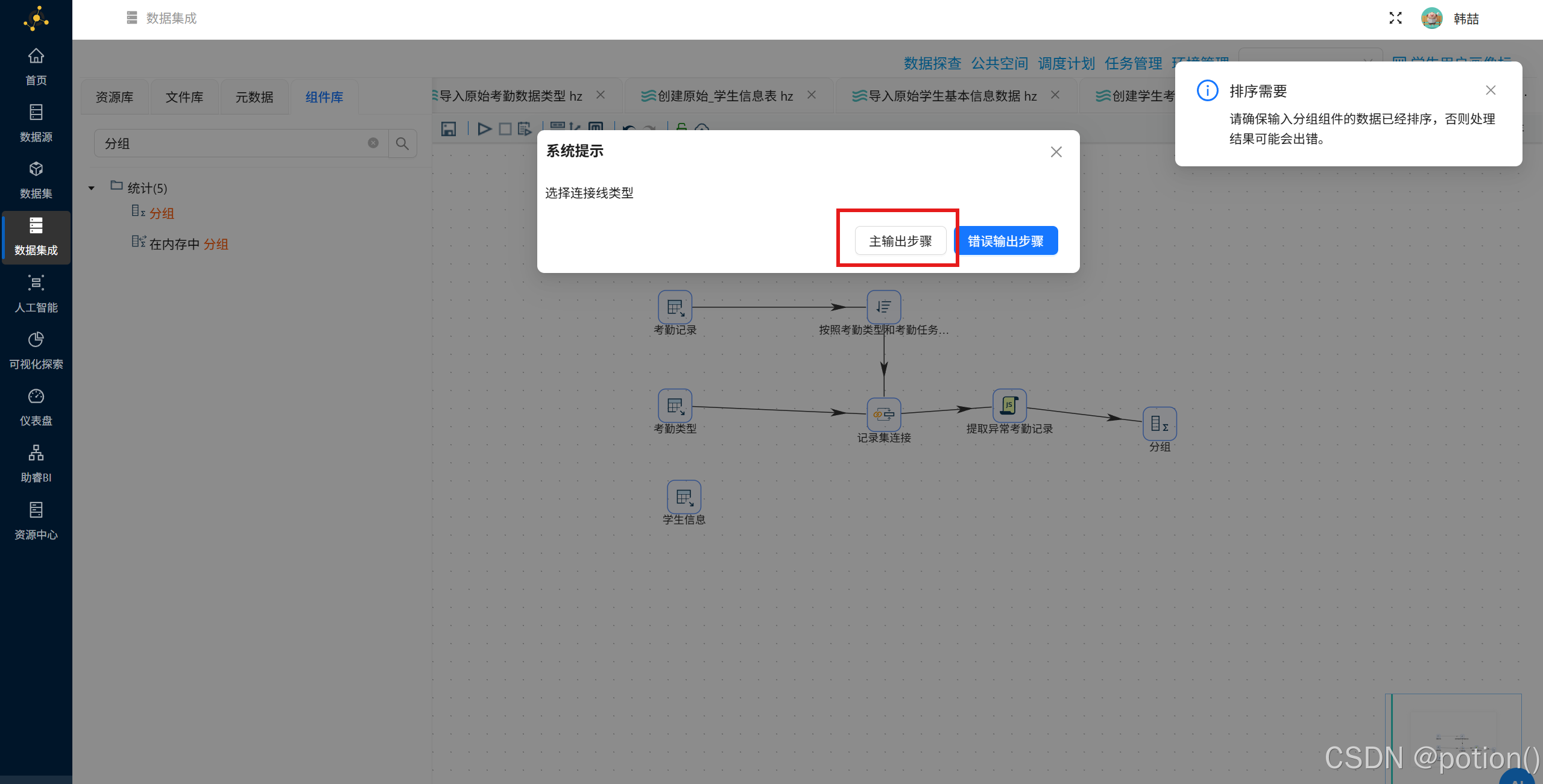Open 调度计划 link

(x=1066, y=63)
